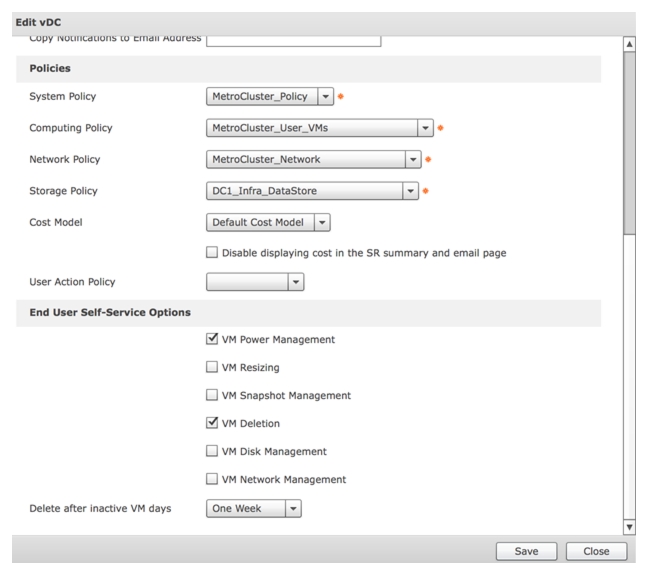
Task: Click the System Policy label
Action: [62, 96]
